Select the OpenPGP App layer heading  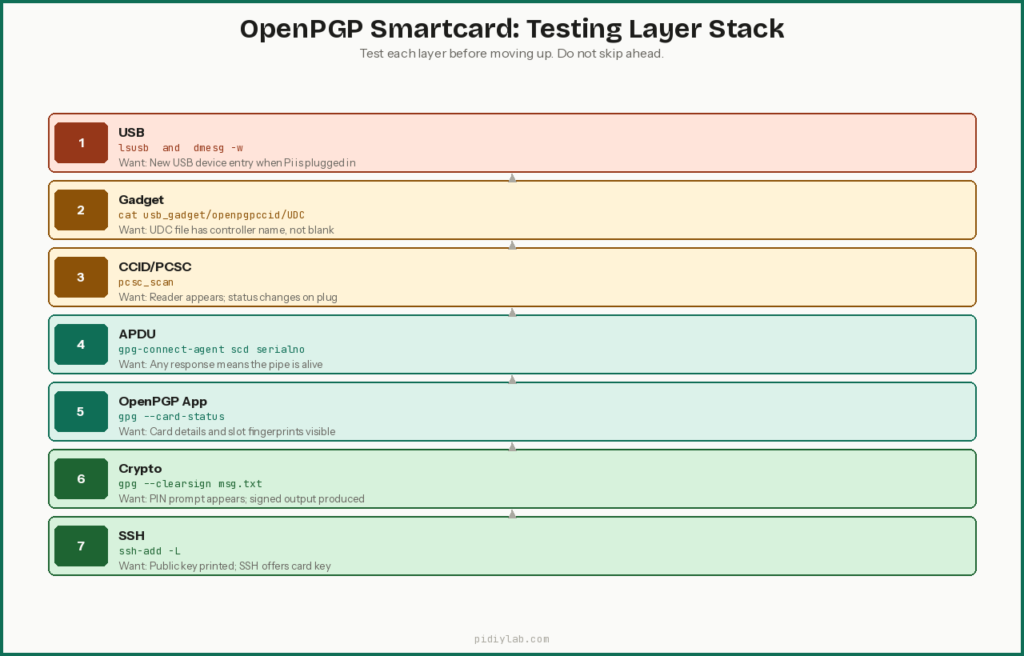163,402
